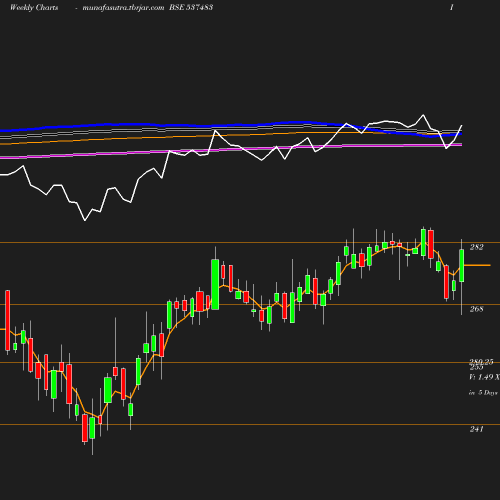
Task: Click the "V: 1.49 X" volume text
Action: 484,377
